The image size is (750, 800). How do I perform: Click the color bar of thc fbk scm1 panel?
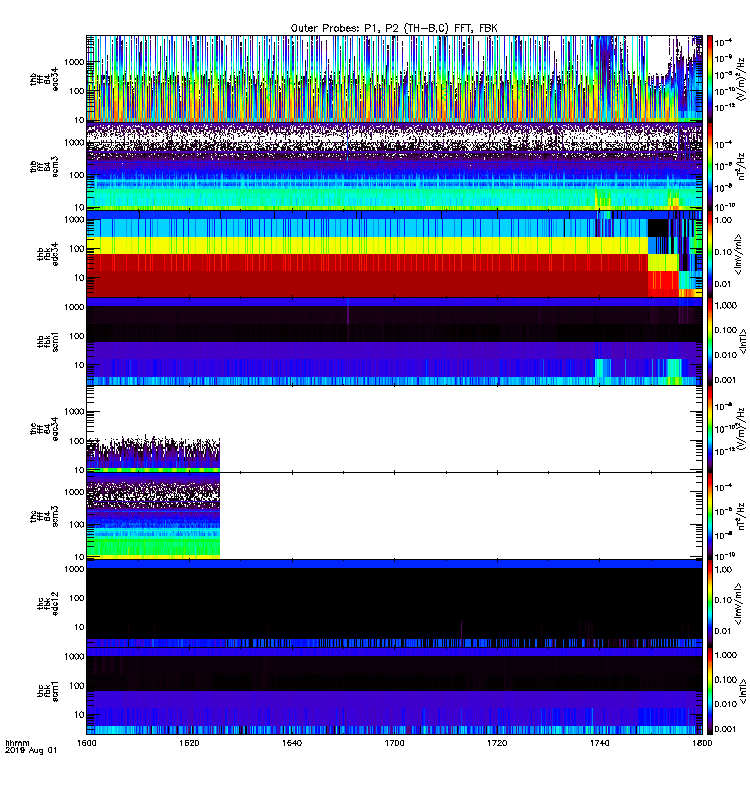click(x=709, y=691)
